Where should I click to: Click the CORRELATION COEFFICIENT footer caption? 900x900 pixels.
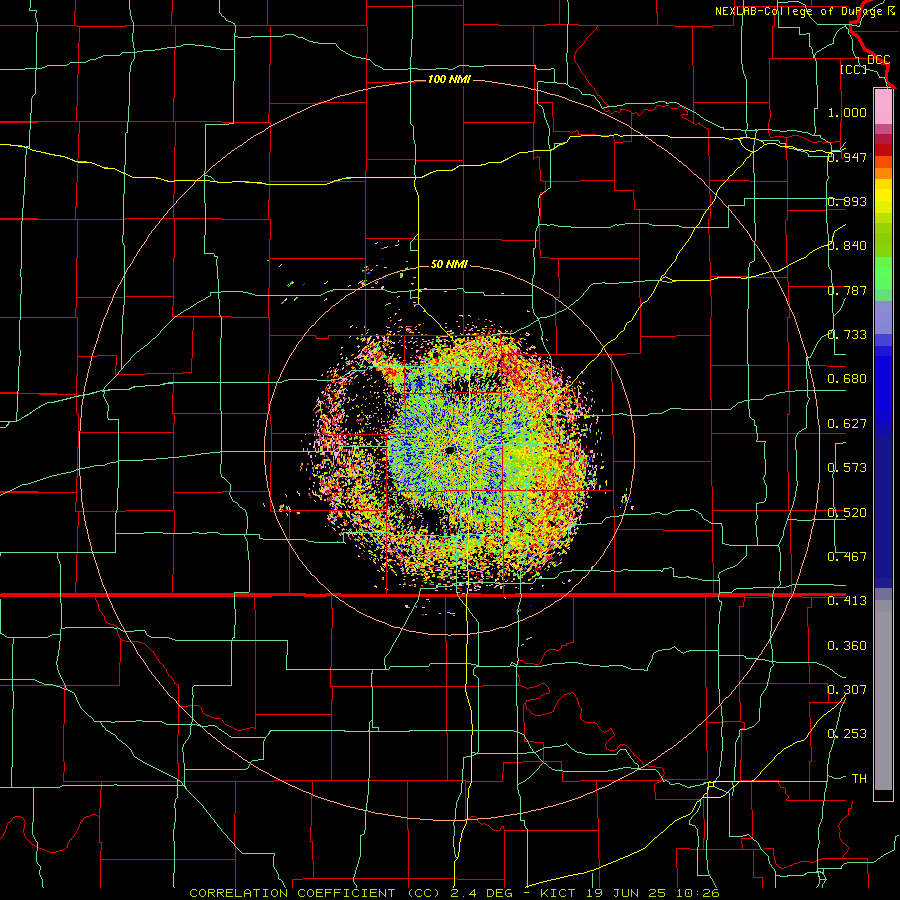pos(454,893)
